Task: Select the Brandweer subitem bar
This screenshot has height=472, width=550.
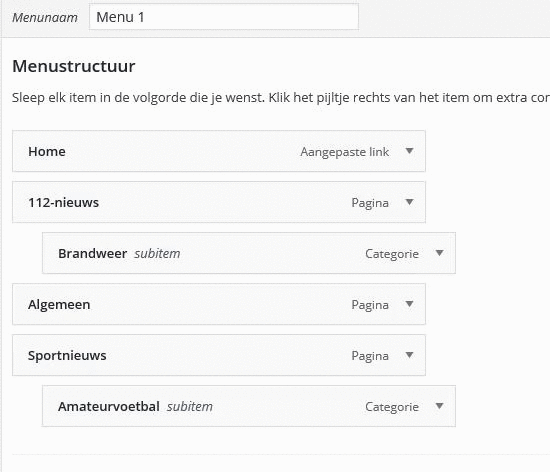Action: click(249, 253)
